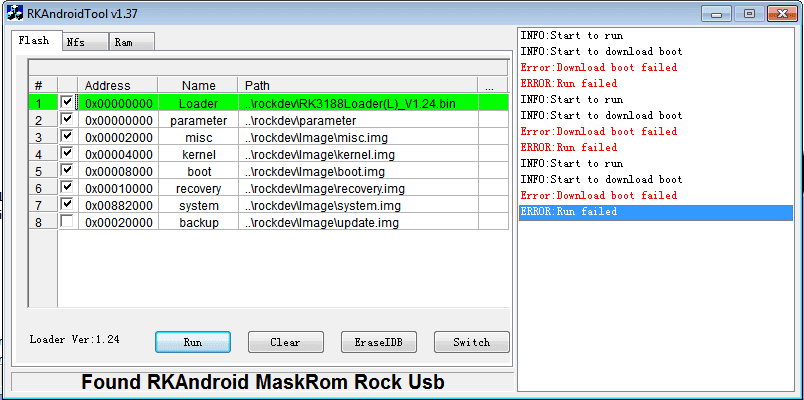Viewport: 804px width, 400px height.
Task: Click the backup name cell
Action: [x=198, y=223]
